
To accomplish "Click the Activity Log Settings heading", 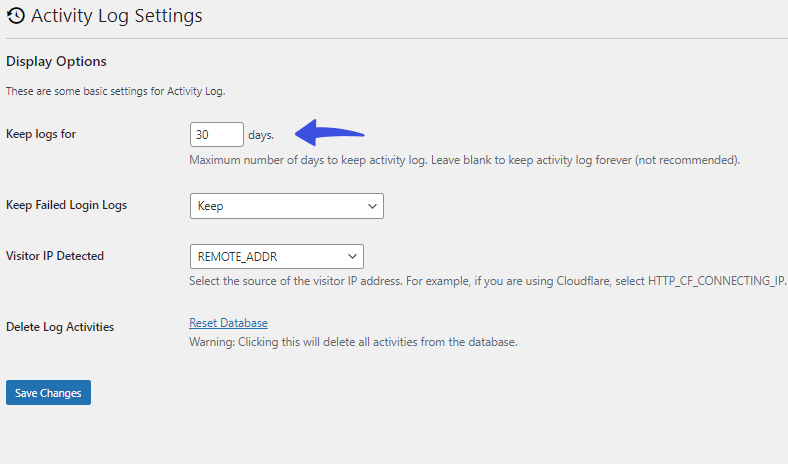I will click(117, 16).
